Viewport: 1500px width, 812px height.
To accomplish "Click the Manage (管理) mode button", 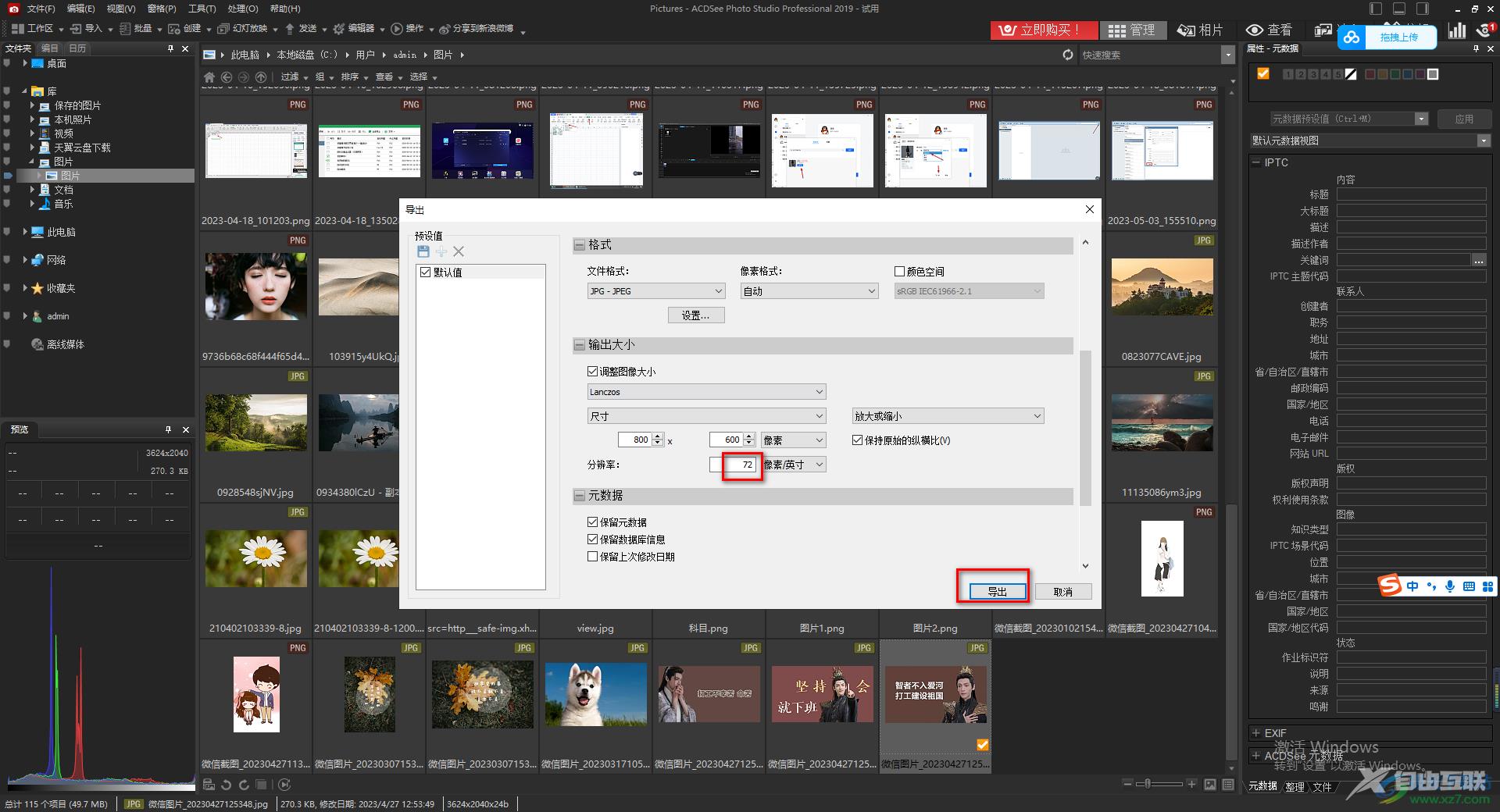I will [x=1133, y=30].
